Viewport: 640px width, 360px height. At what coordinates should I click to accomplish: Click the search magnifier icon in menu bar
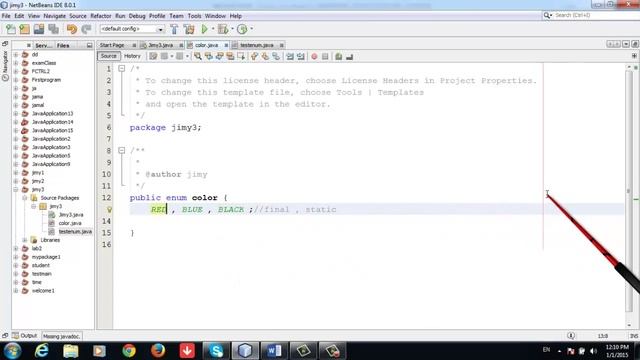click(x=547, y=15)
